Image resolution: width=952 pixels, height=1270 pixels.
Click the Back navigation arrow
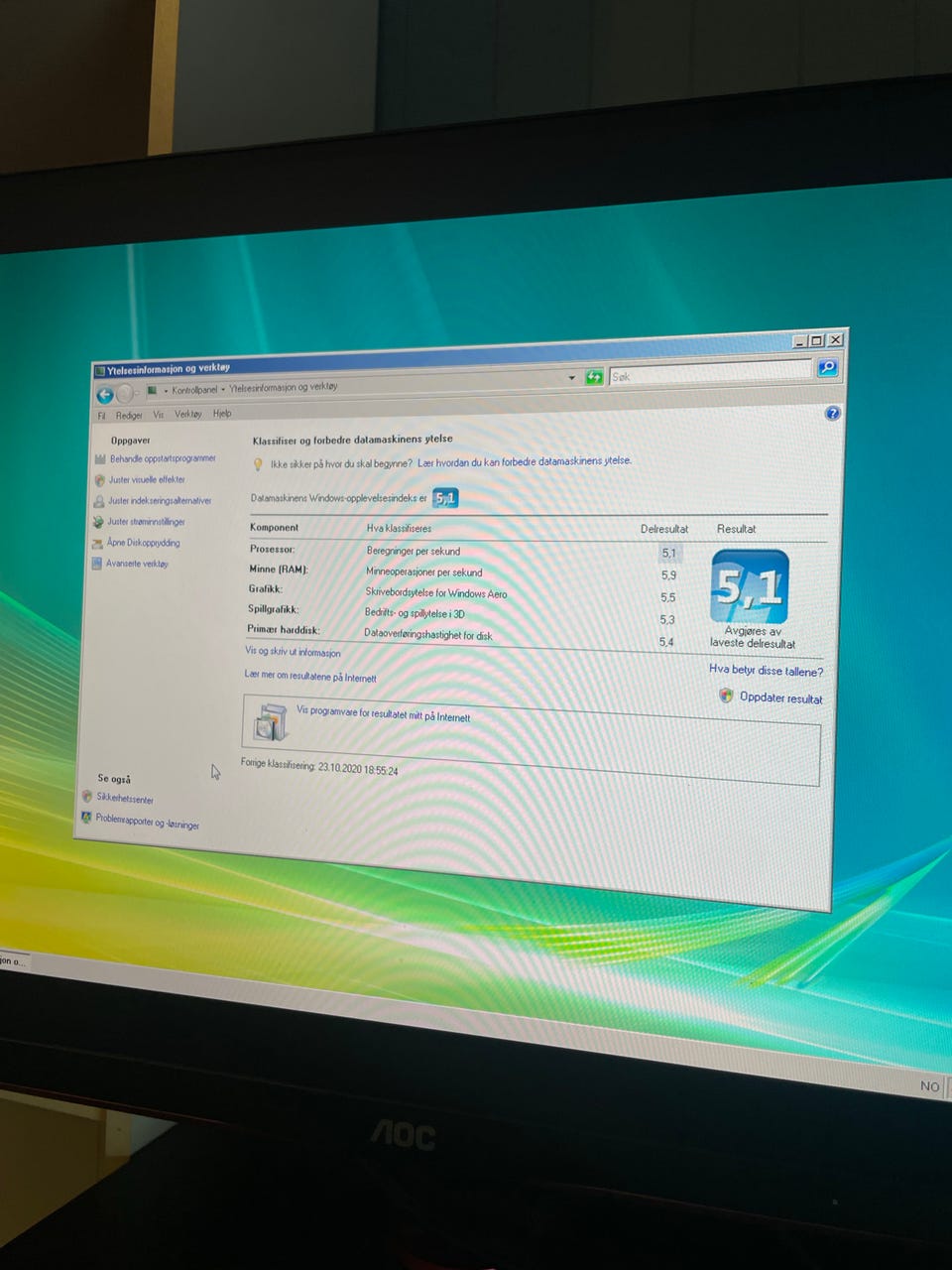pos(104,394)
